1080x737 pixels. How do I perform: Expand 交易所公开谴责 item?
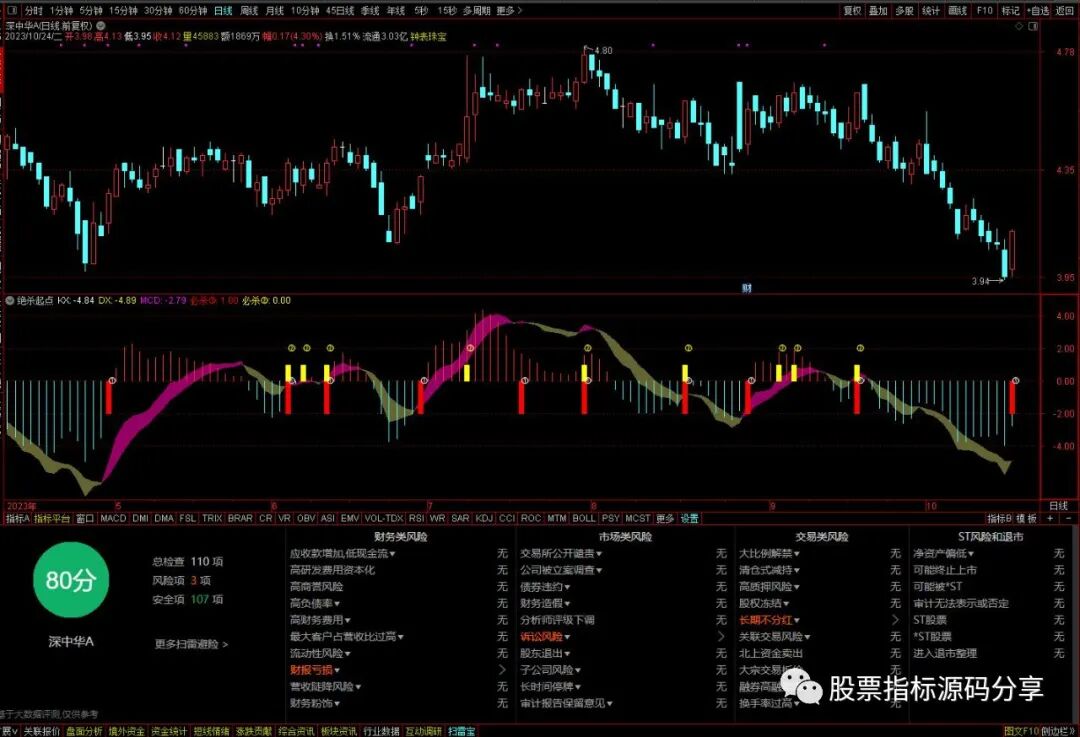tap(561, 553)
